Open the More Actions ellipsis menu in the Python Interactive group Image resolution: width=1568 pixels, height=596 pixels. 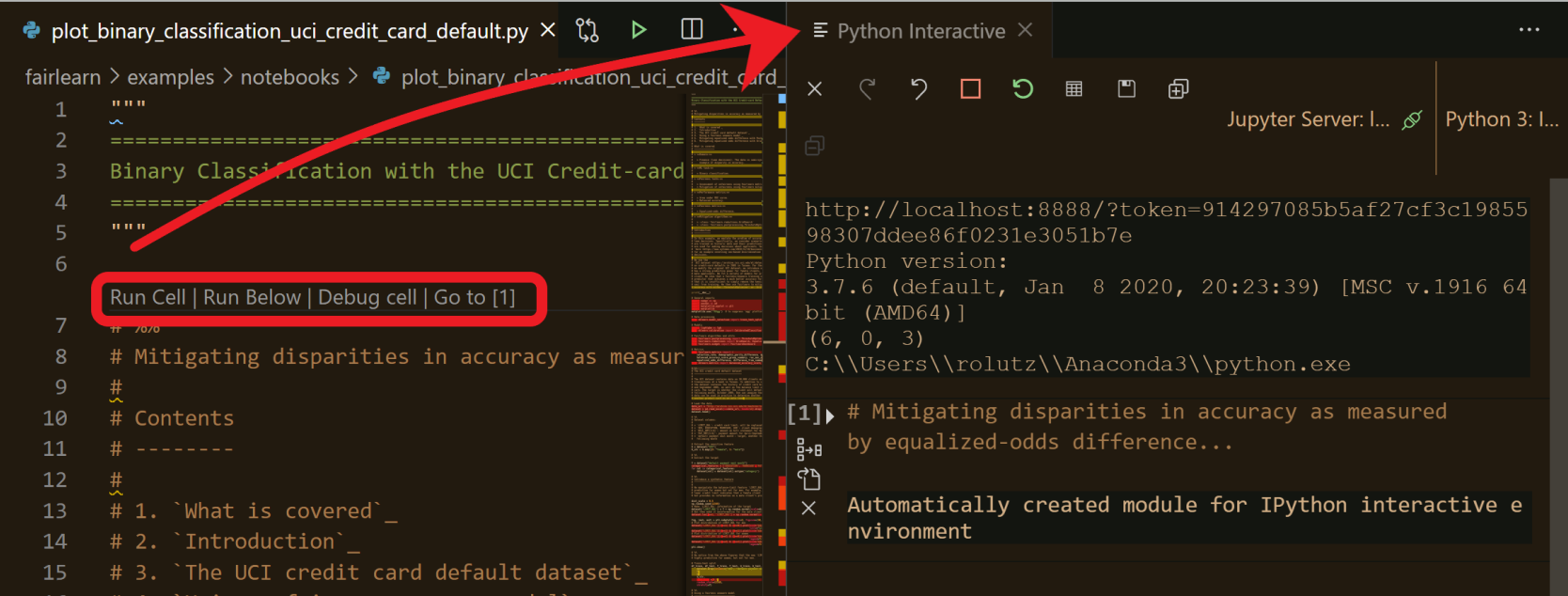click(x=1529, y=30)
